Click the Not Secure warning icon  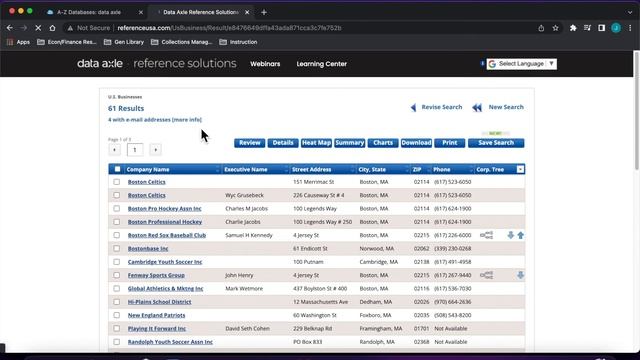point(70,28)
